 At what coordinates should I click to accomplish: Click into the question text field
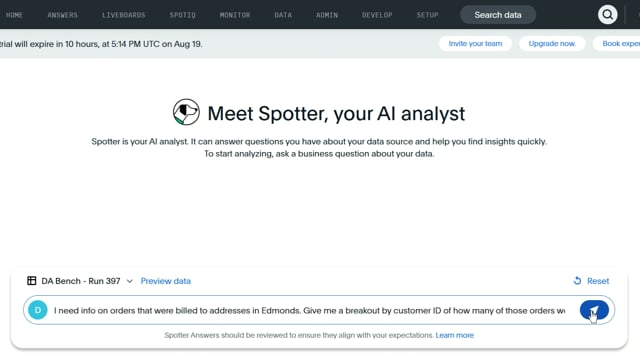(309, 311)
